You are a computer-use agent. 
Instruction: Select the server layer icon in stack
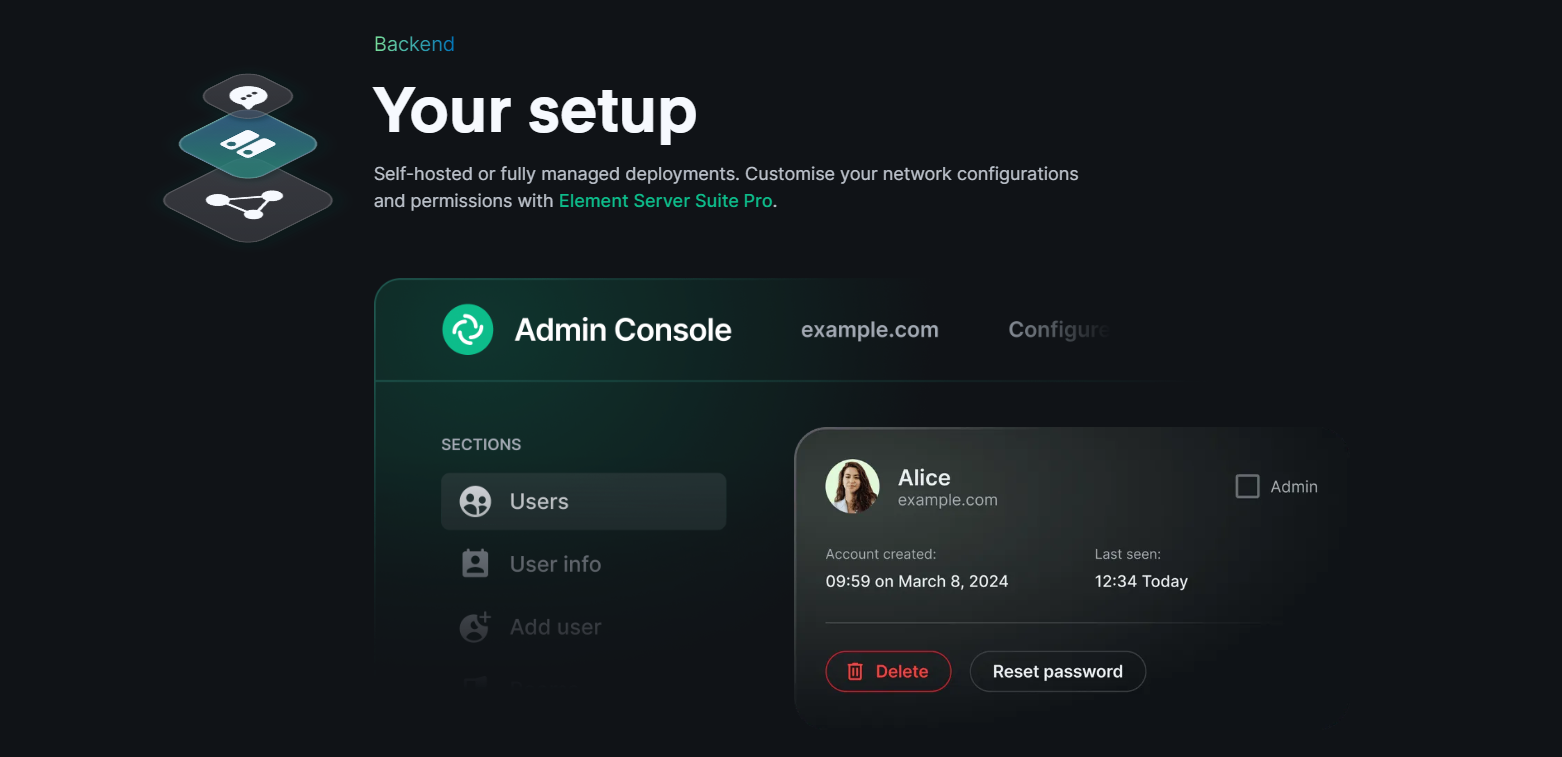[248, 144]
